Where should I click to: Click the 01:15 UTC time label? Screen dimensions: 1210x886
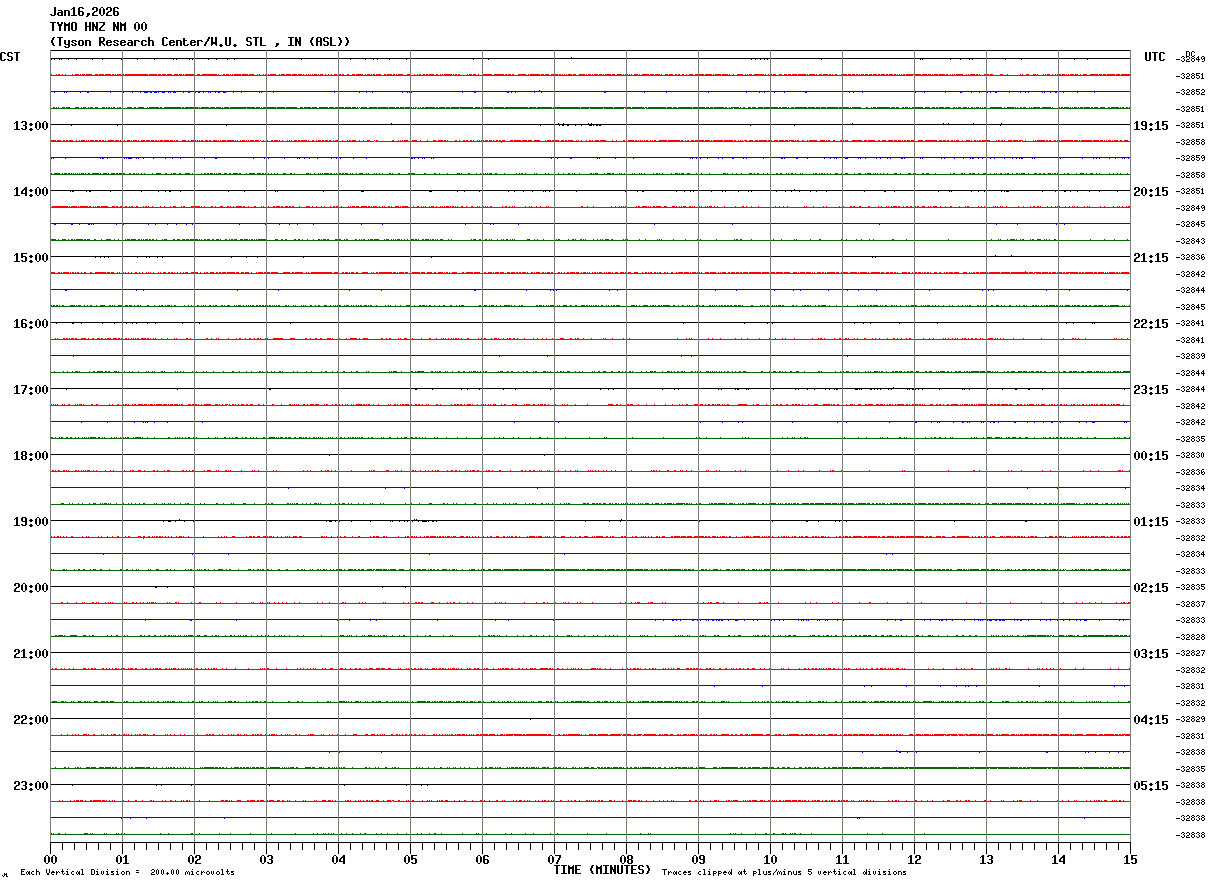click(1151, 522)
